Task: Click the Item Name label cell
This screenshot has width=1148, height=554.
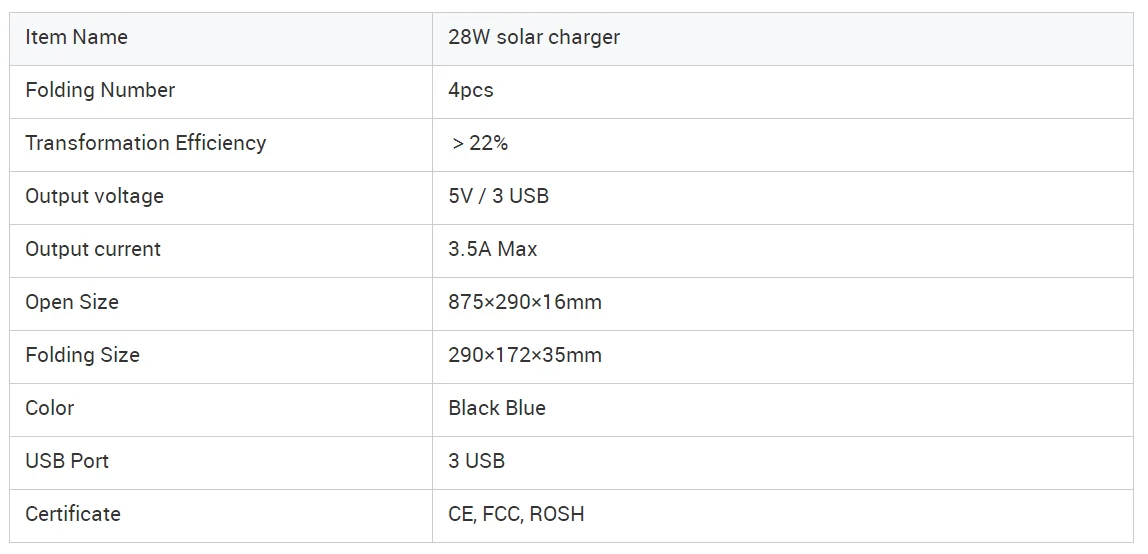Action: [x=77, y=38]
